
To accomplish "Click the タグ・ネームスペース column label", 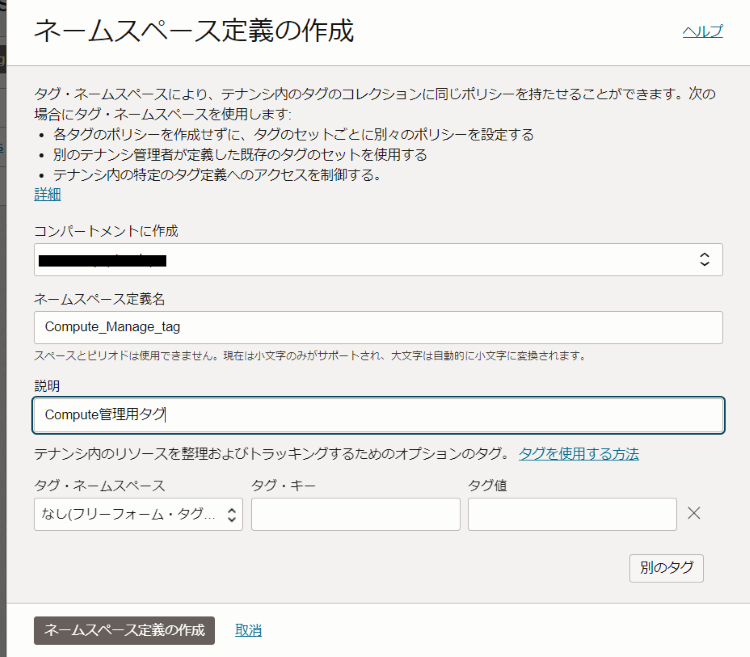I will tap(99, 486).
